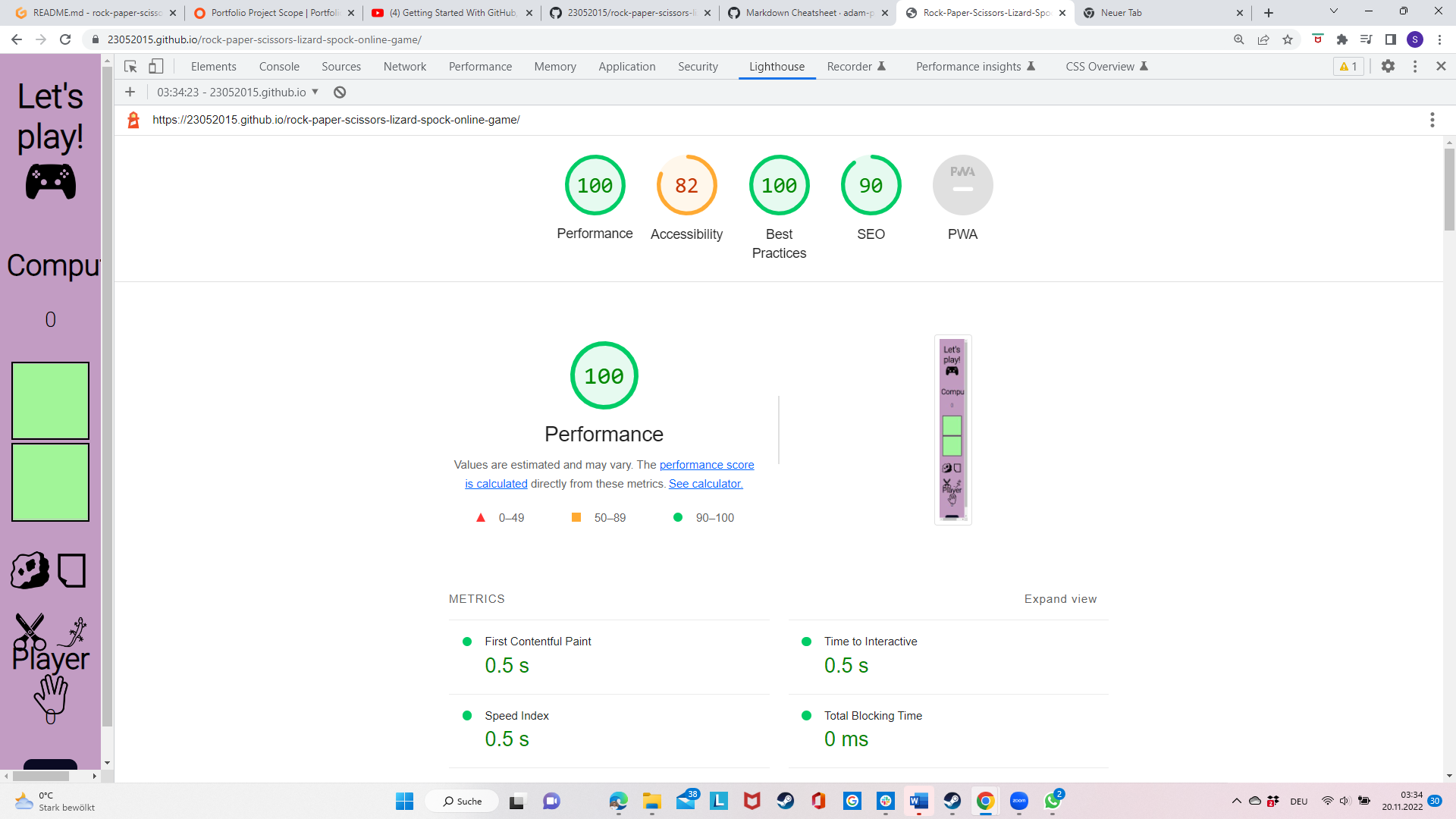Click Expand view in Metrics
The image size is (1456, 819).
(x=1060, y=599)
